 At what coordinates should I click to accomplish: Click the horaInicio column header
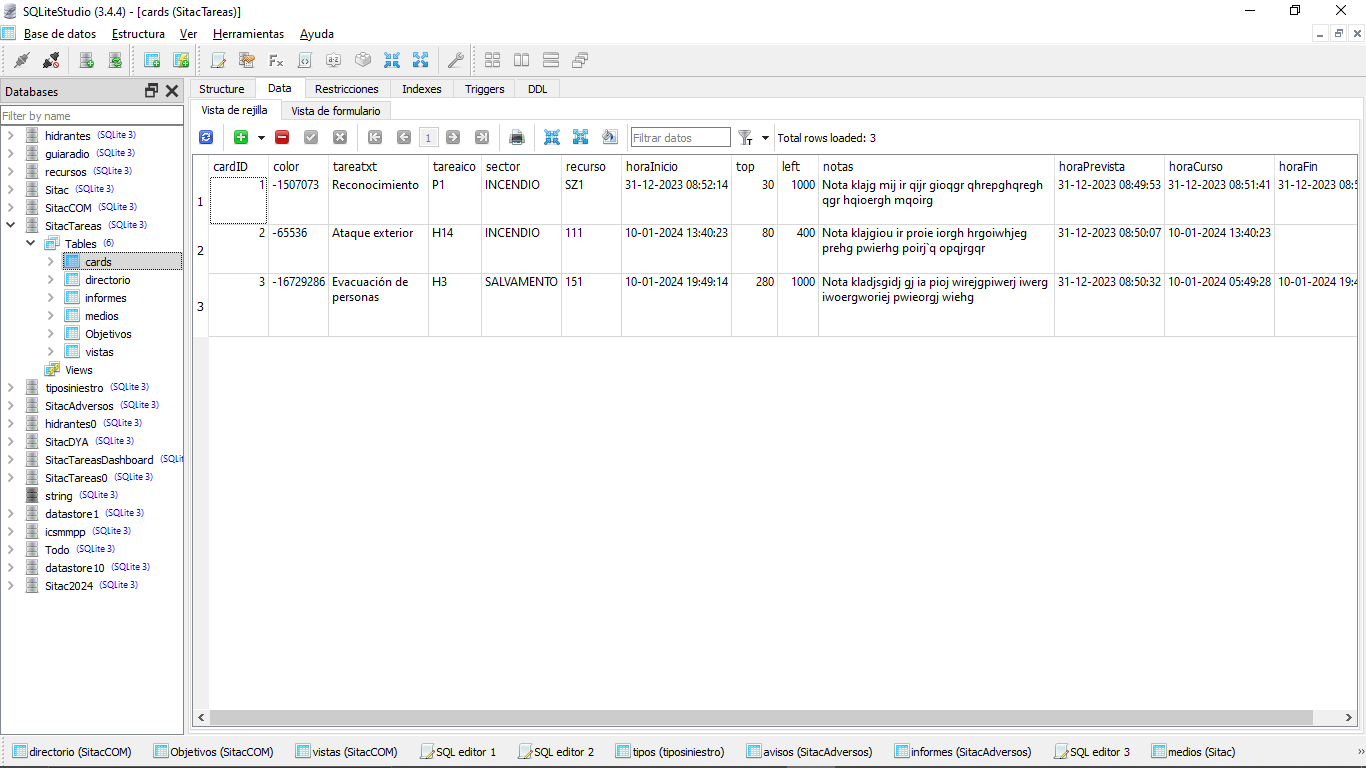pyautogui.click(x=676, y=167)
